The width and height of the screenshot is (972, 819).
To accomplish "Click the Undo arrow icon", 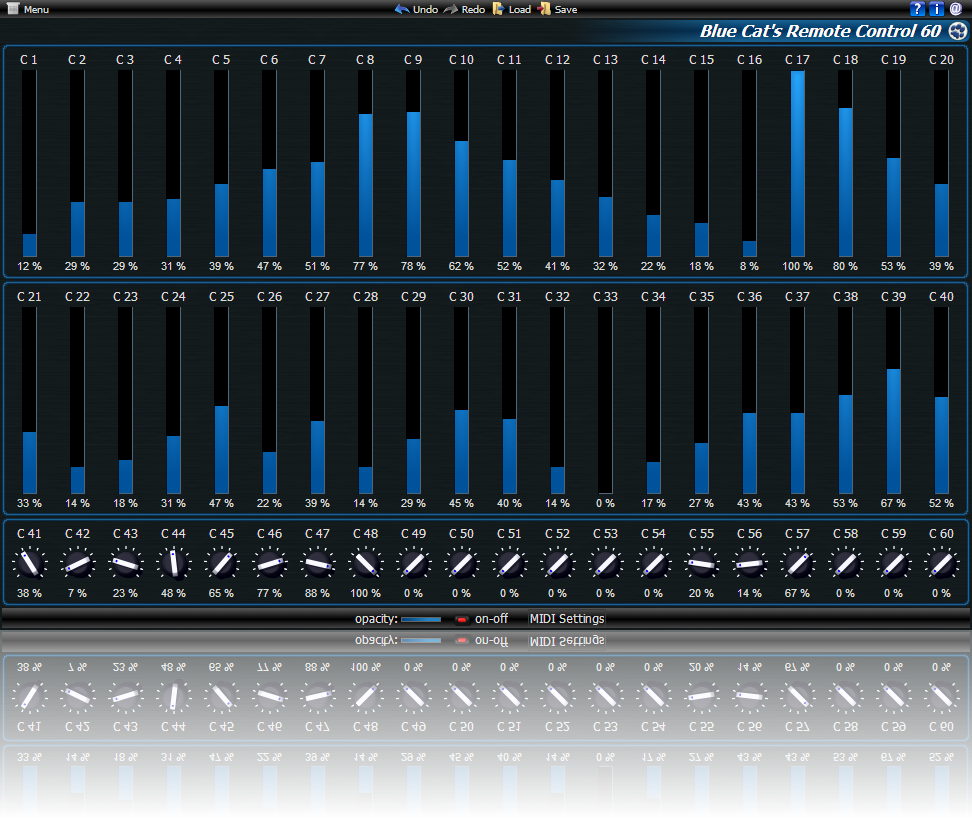I will (x=402, y=9).
